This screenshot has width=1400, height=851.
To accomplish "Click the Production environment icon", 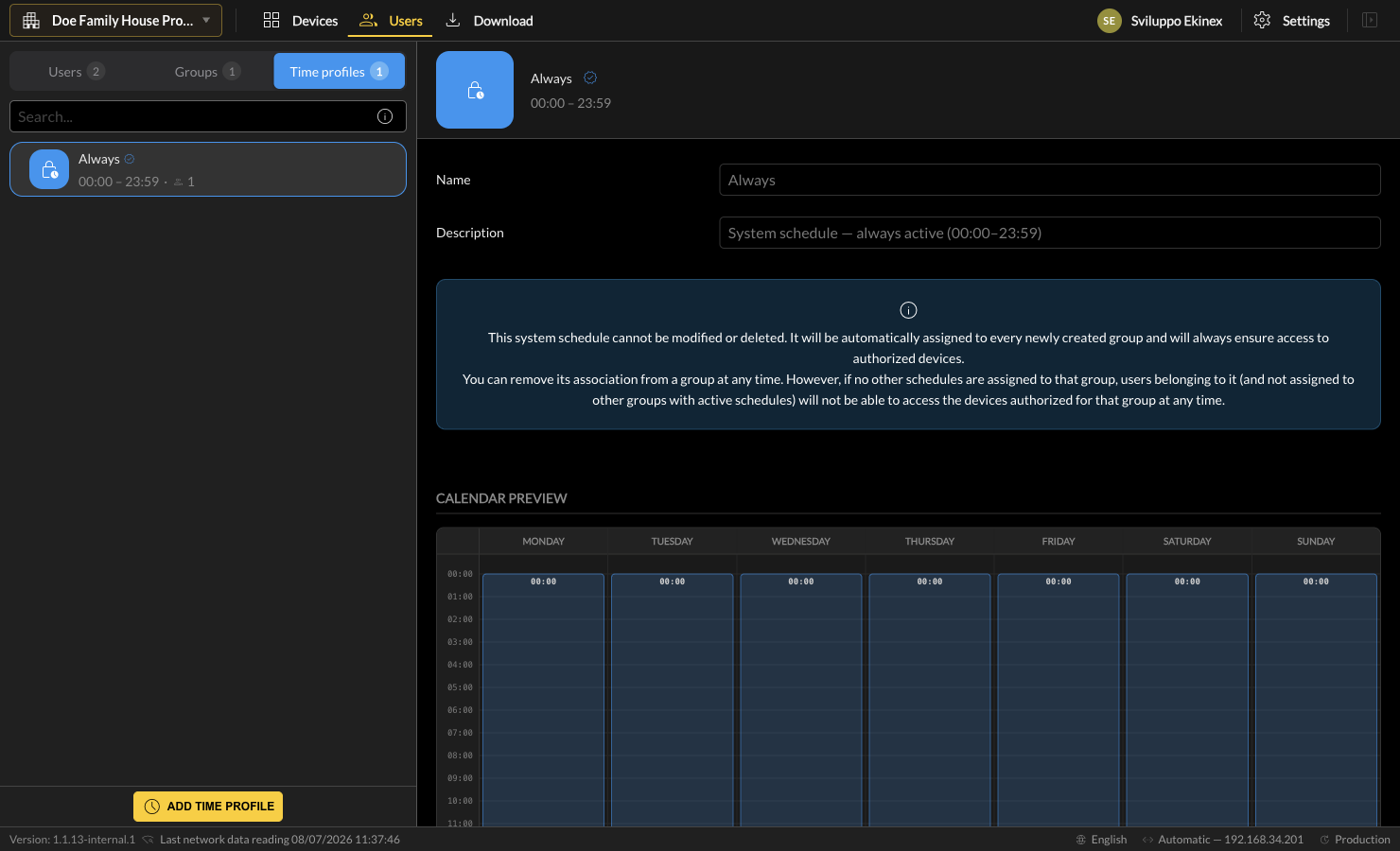I will pyautogui.click(x=1324, y=840).
